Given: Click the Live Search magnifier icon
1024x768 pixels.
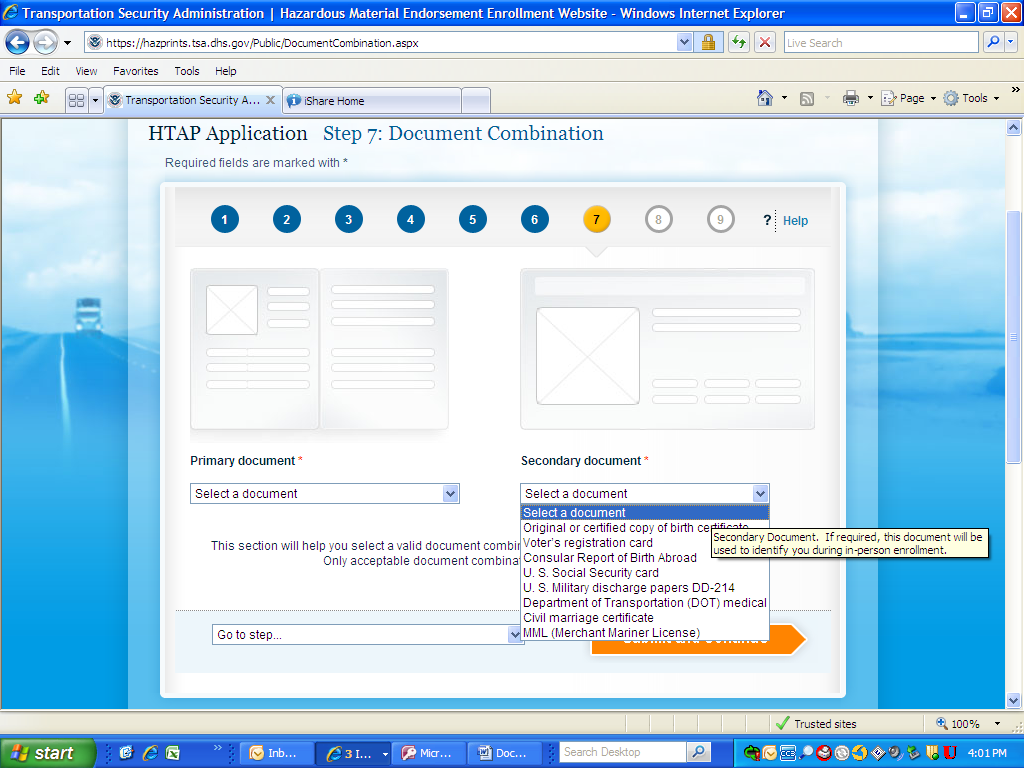Looking at the screenshot, I should [x=993, y=43].
